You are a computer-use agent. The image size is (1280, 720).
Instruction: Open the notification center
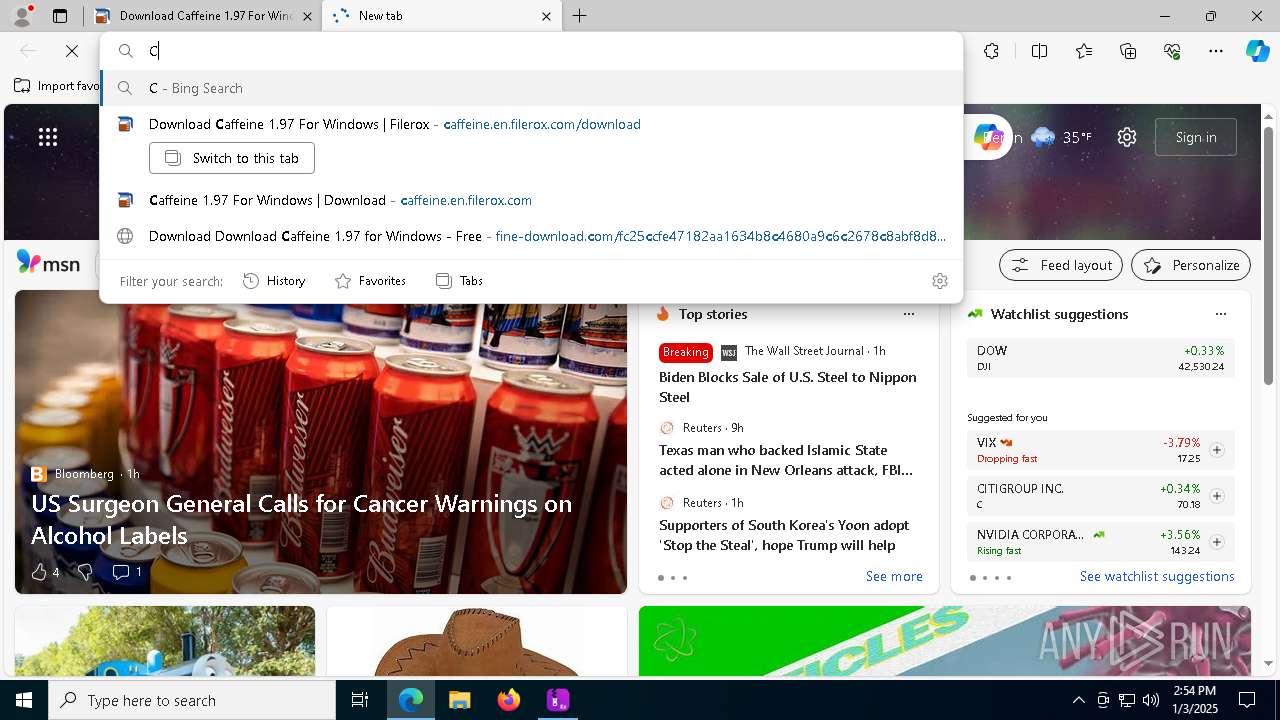pos(1247,700)
